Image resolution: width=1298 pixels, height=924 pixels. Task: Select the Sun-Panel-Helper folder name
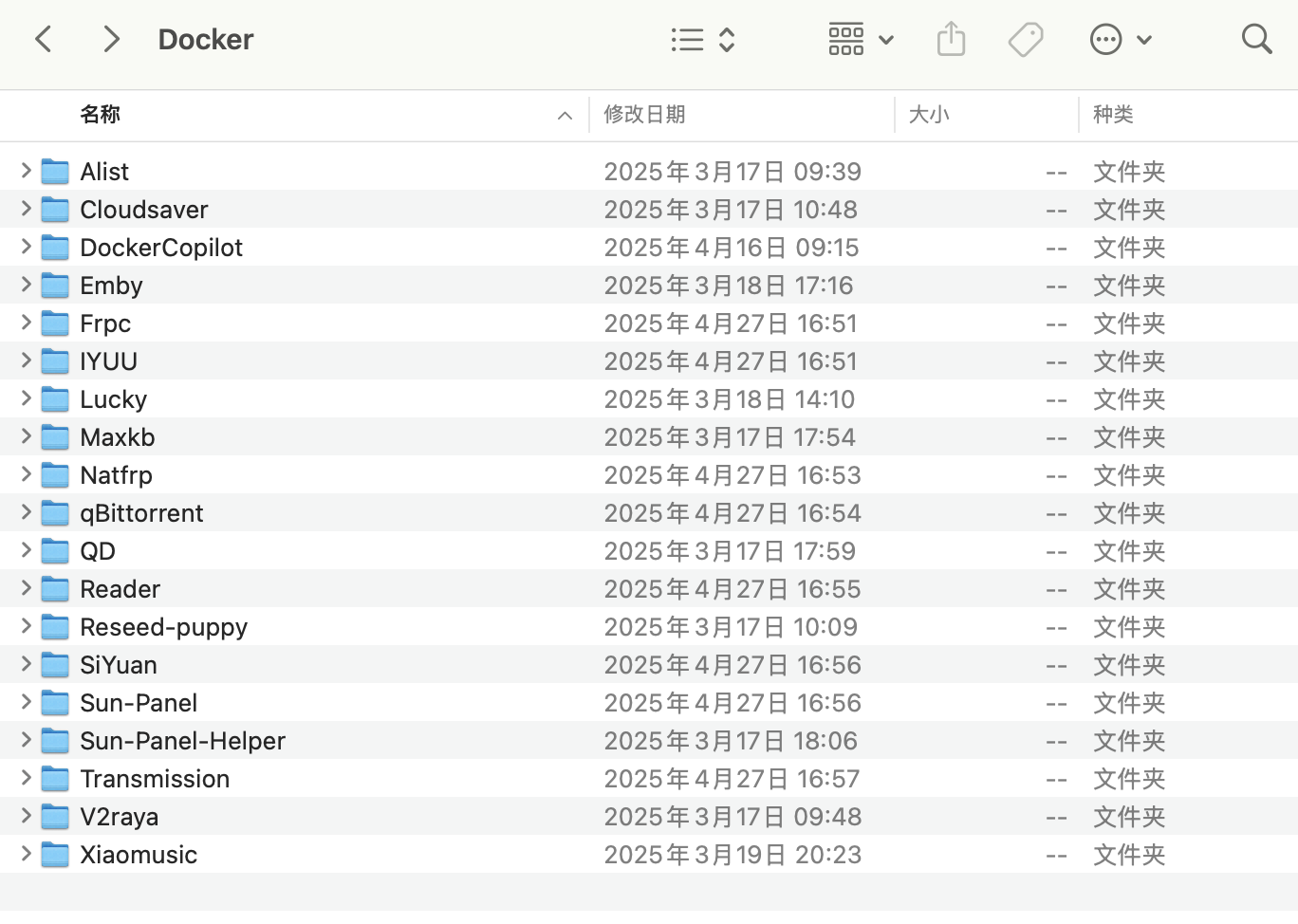[182, 741]
